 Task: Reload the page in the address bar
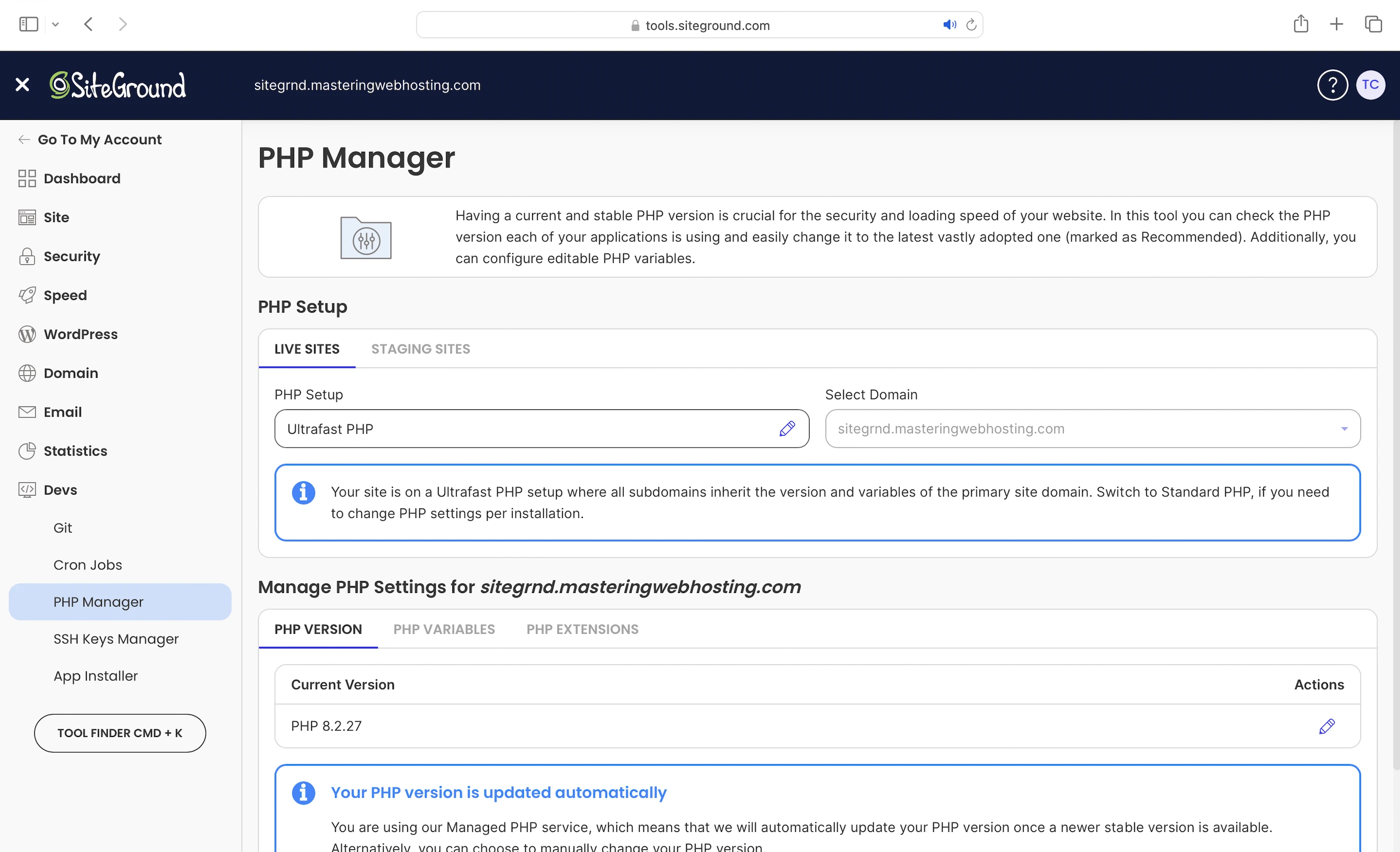pos(971,25)
